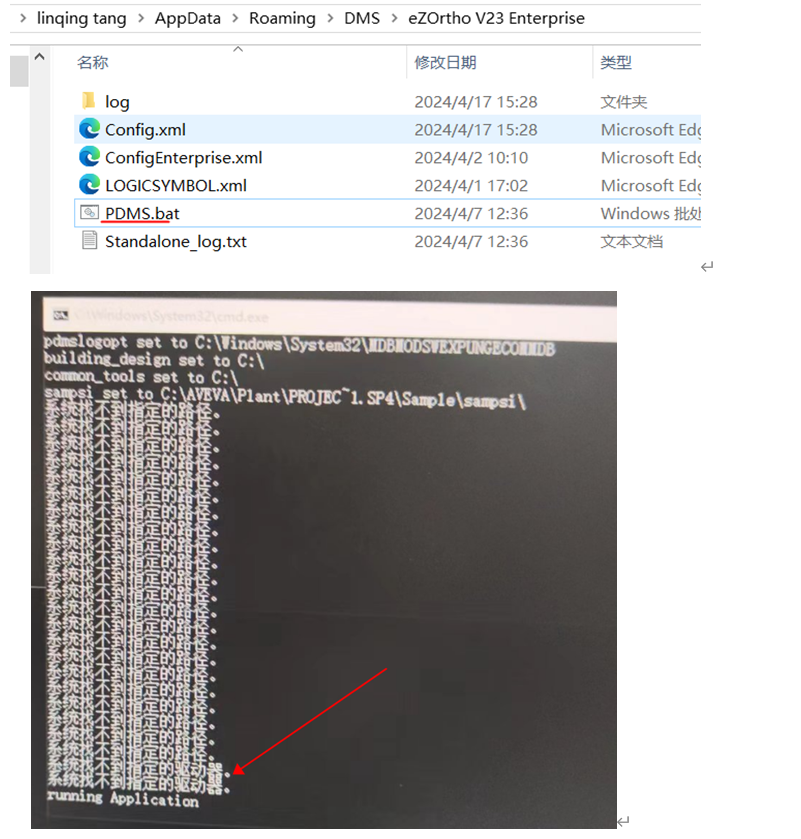Go to AppData in breadcrumb path
Screen dimensions: 801x839
tap(187, 18)
